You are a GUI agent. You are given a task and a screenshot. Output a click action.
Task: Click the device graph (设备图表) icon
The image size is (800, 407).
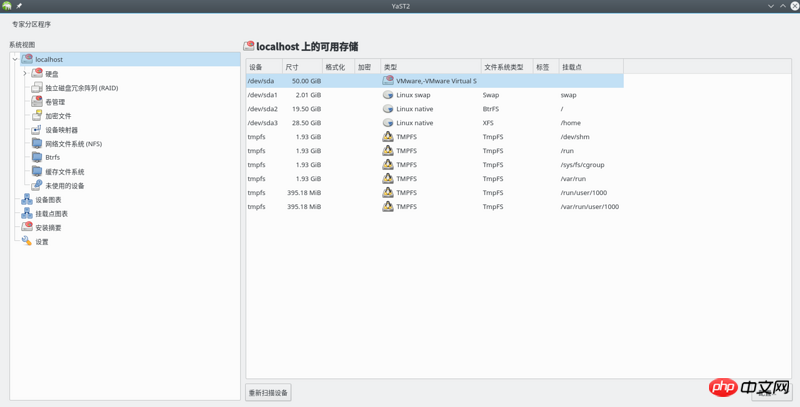(x=27, y=200)
